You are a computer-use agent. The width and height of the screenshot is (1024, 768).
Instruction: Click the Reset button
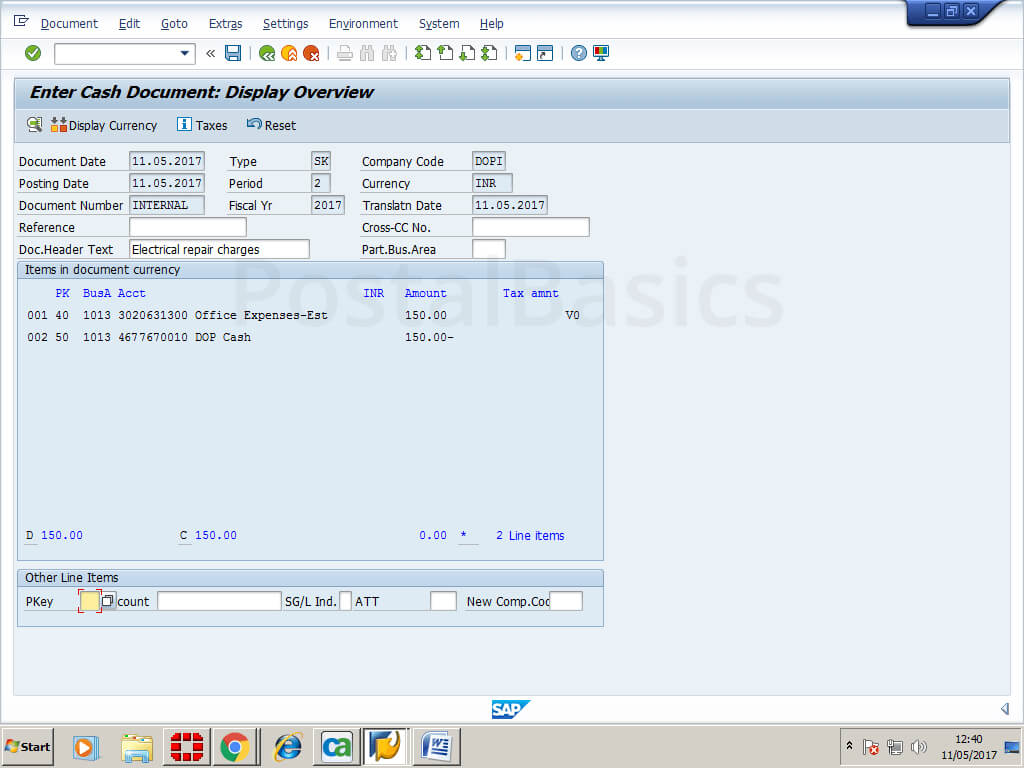(271, 125)
